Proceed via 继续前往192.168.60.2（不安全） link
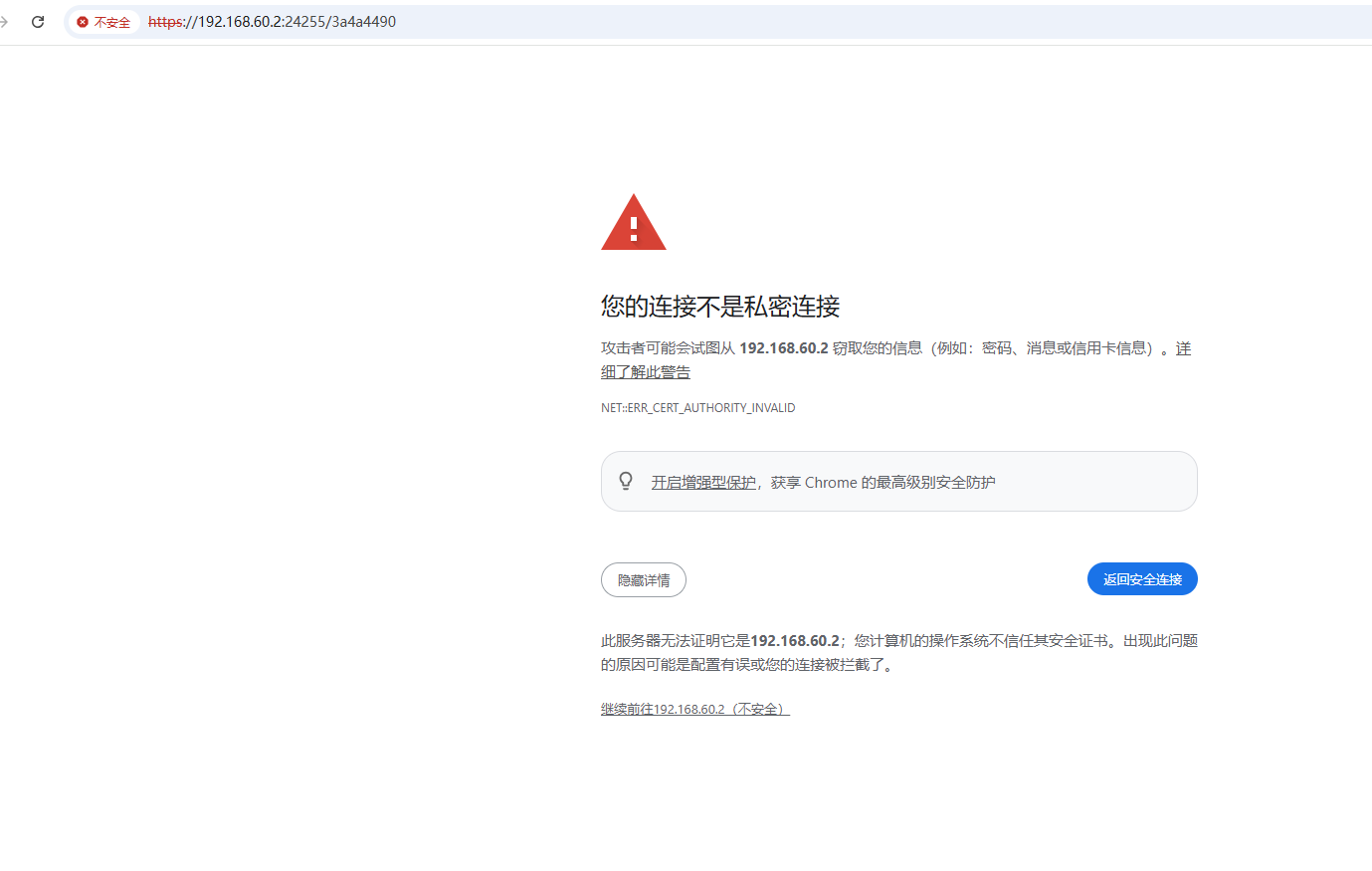Screen dimensions: 1372x871 click(x=694, y=710)
